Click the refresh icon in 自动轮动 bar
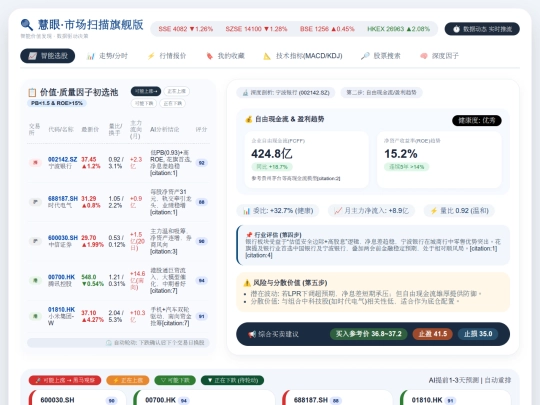The height and width of the screenshot is (405, 540). pyautogui.click(x=109, y=343)
